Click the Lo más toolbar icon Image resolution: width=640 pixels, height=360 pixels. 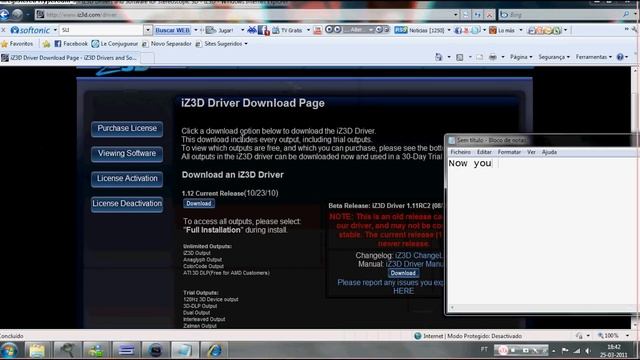point(493,30)
